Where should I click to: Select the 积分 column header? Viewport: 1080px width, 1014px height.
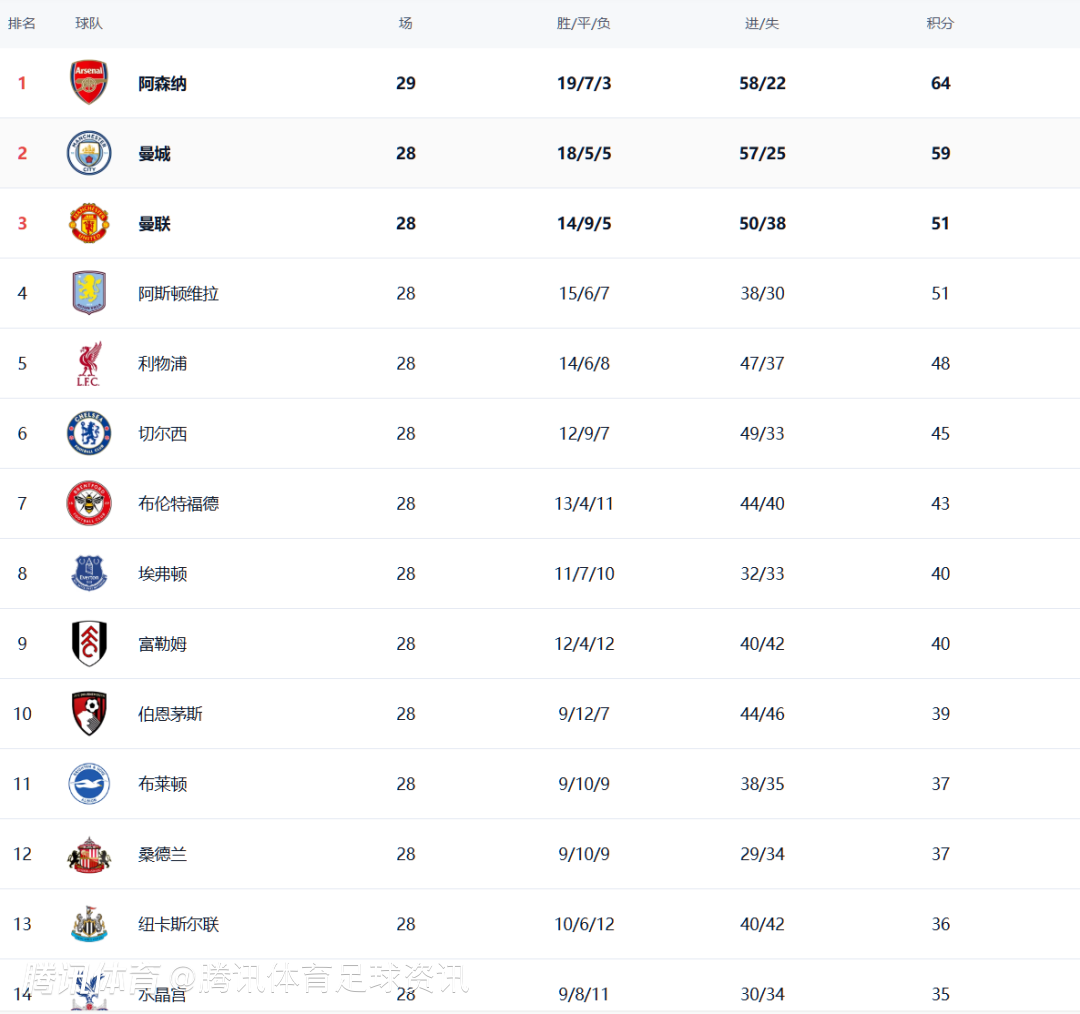click(940, 23)
